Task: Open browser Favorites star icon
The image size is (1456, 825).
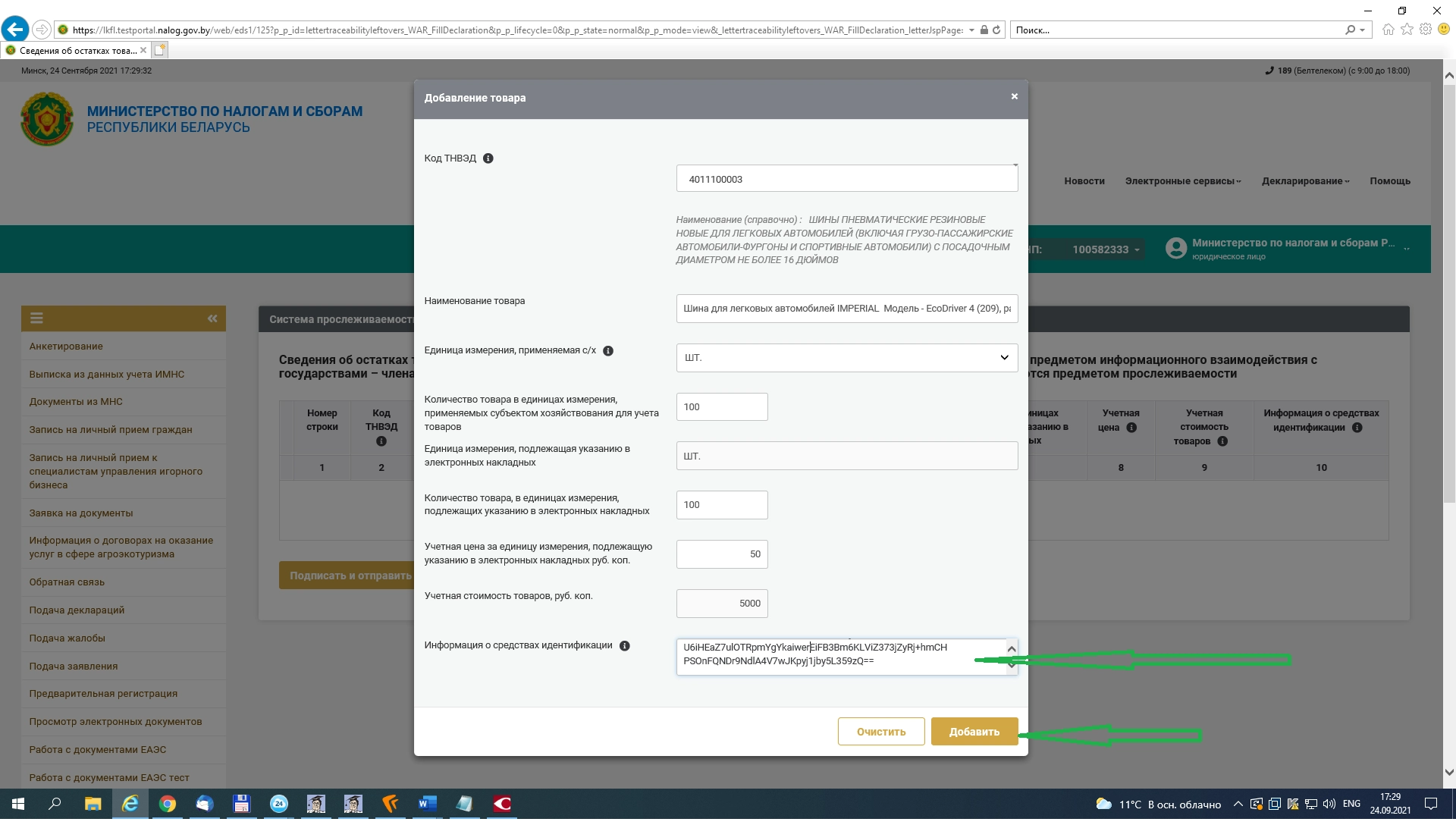Action: coord(1407,30)
